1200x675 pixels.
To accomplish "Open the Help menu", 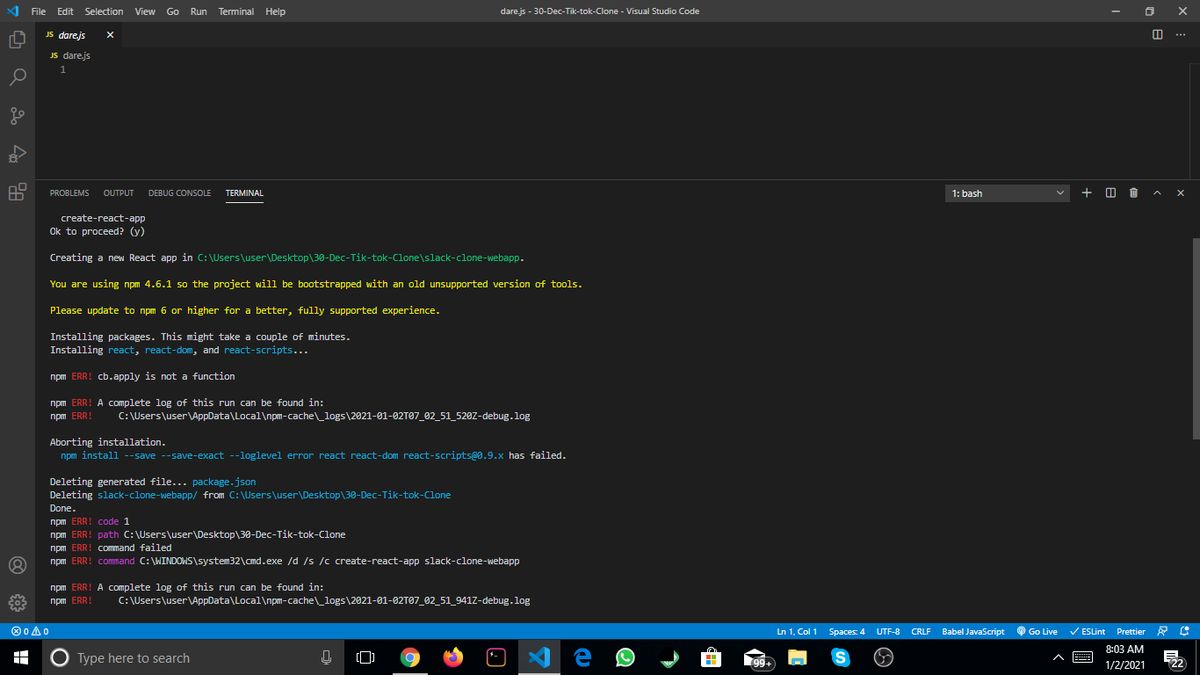I will click(x=275, y=11).
